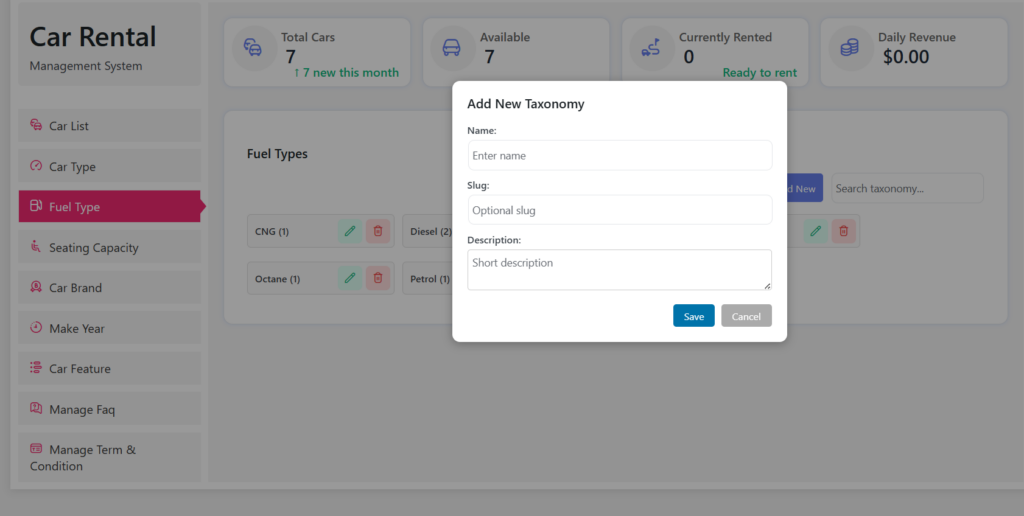
Task: Select Fuel Type menu item
Action: pyautogui.click(x=110, y=206)
